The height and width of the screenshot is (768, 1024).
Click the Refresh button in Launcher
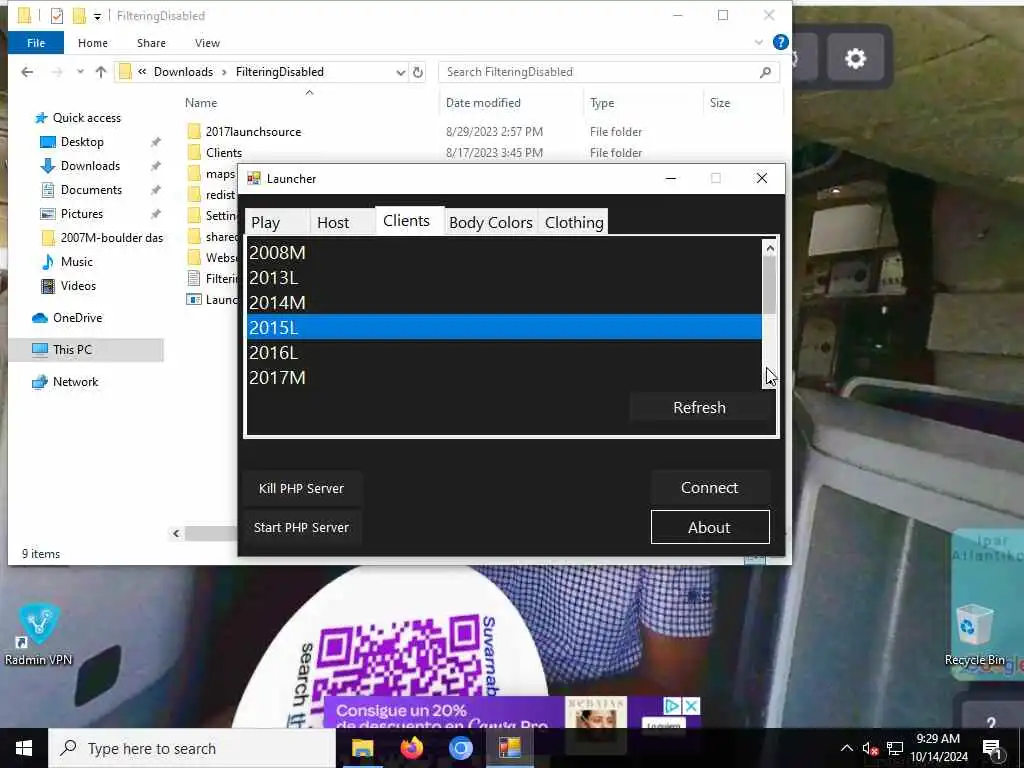[x=699, y=408]
